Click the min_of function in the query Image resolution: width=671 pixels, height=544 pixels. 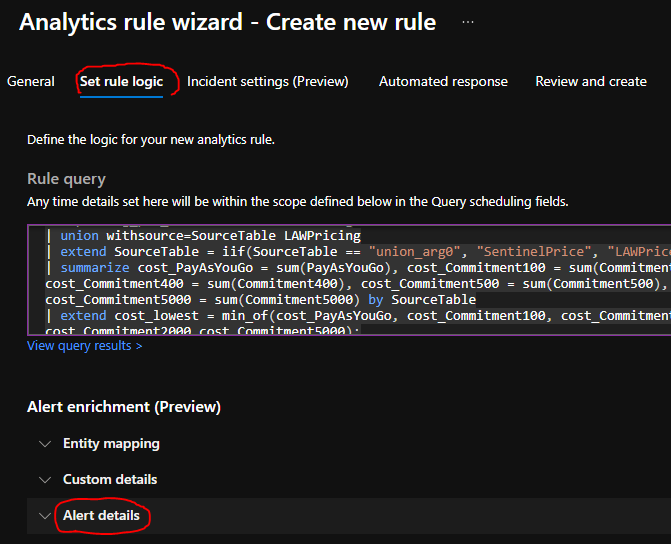pos(253,316)
